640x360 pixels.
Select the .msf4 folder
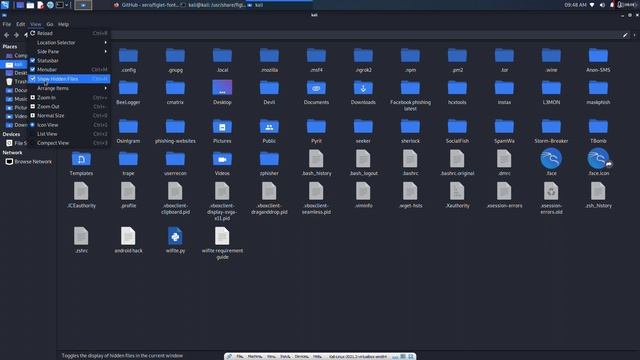(x=316, y=60)
